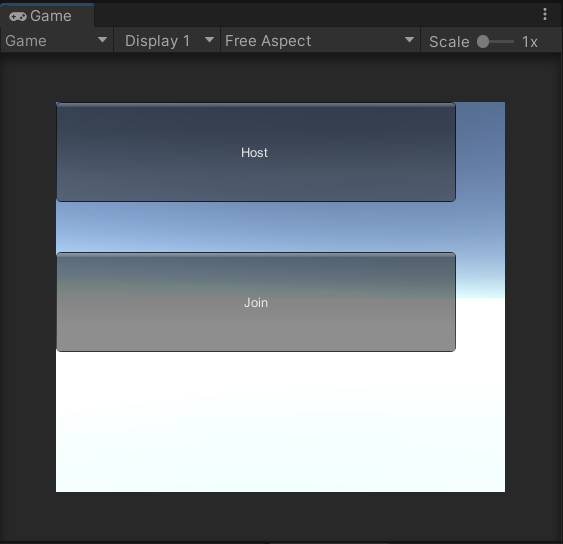
Task: Click the Host button
Action: click(x=256, y=152)
